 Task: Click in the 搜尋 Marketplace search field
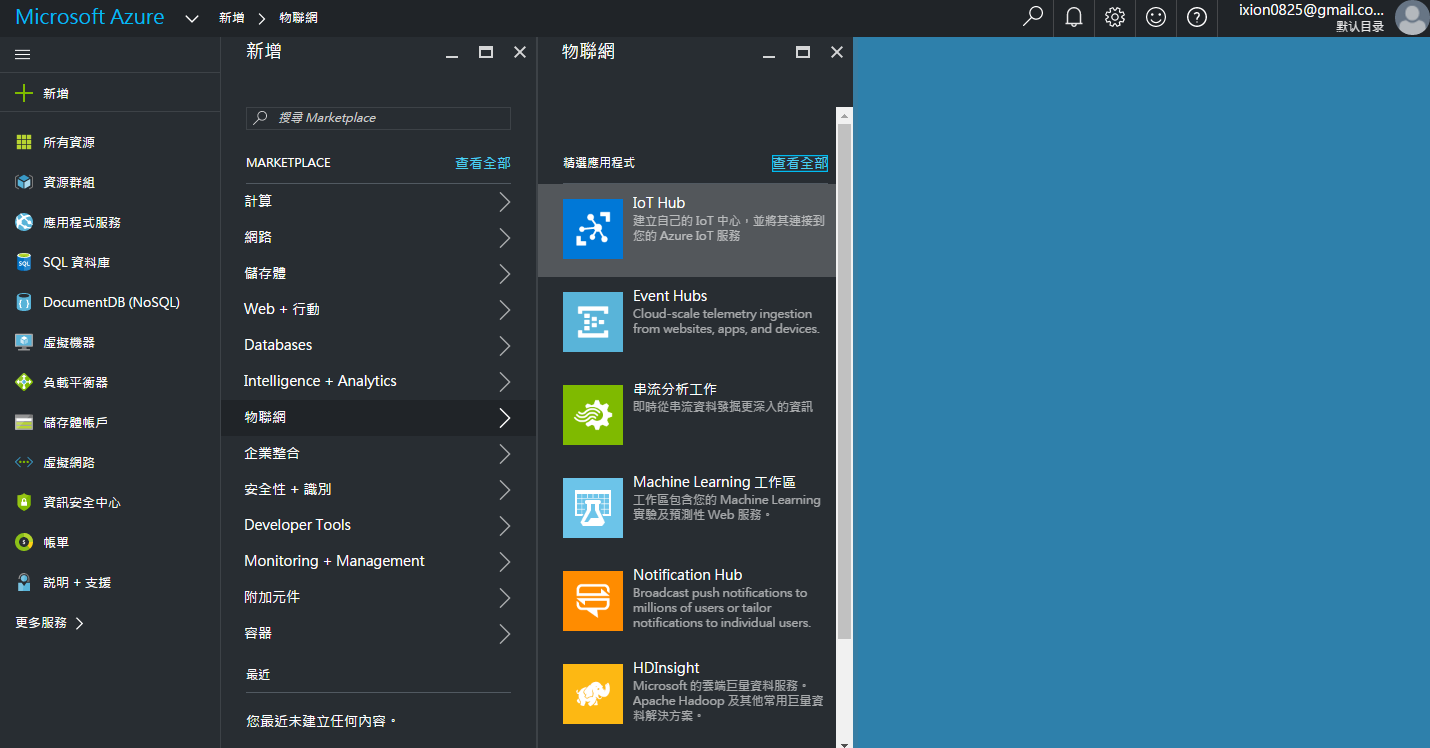click(x=378, y=118)
